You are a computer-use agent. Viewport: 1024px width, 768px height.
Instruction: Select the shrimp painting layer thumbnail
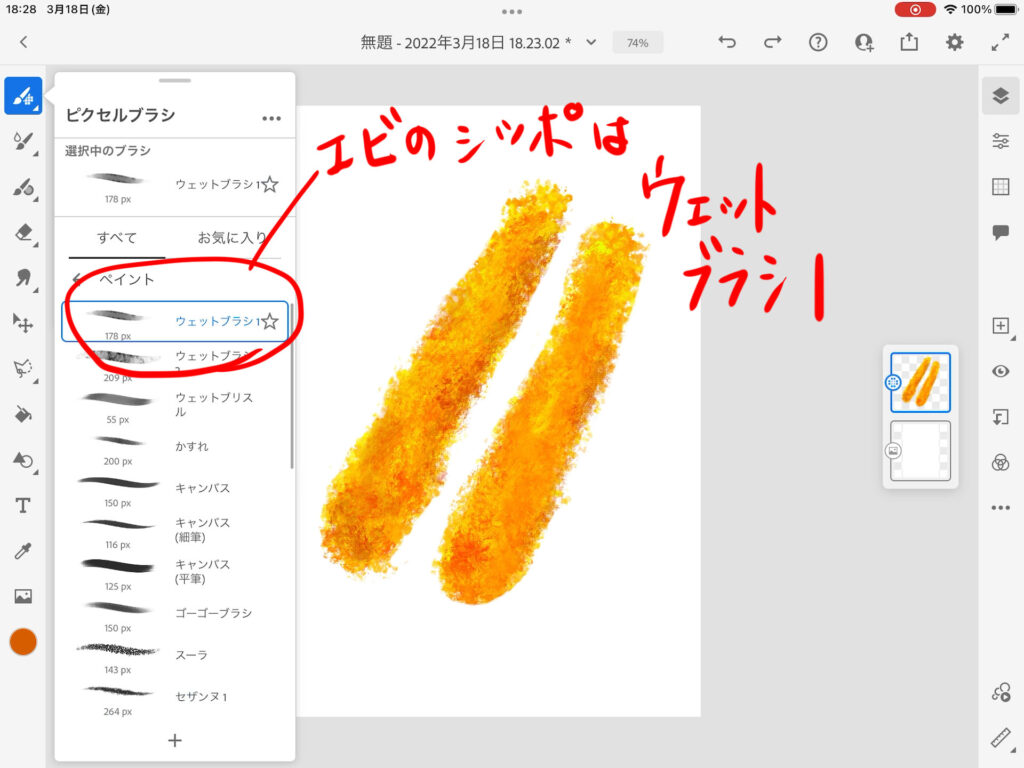(920, 382)
